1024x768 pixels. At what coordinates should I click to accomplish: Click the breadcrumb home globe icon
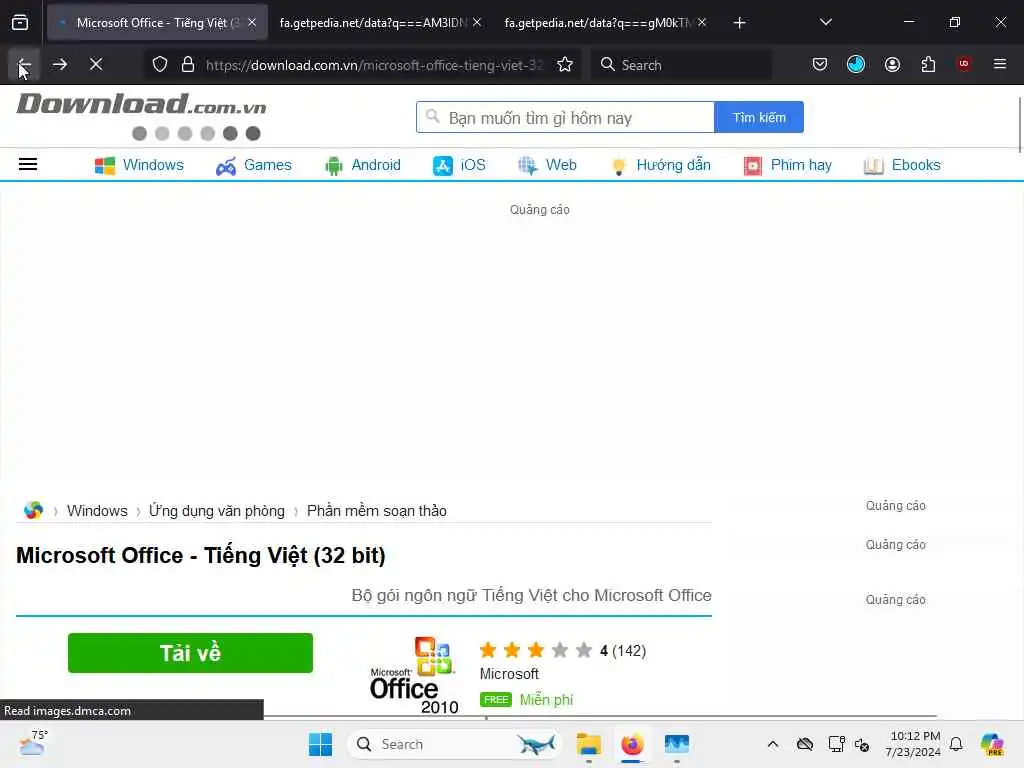(33, 510)
